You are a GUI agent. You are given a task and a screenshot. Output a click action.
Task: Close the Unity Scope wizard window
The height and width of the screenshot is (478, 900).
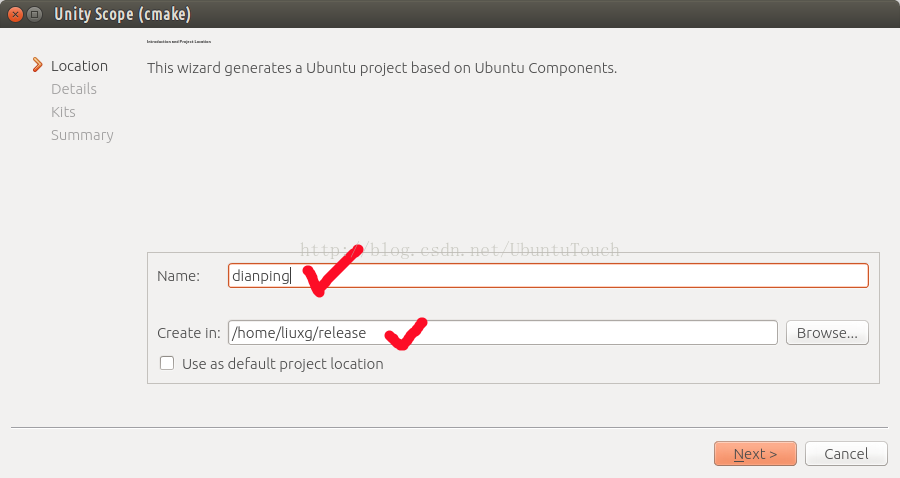15,14
